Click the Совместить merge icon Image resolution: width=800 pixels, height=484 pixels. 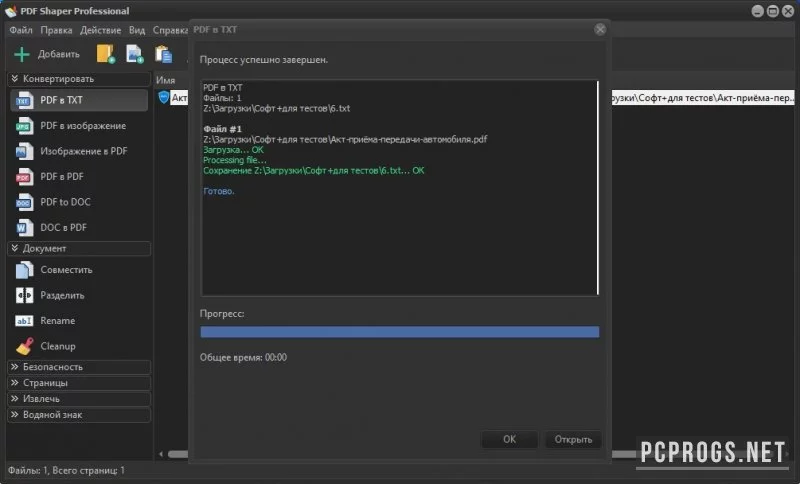click(x=24, y=270)
